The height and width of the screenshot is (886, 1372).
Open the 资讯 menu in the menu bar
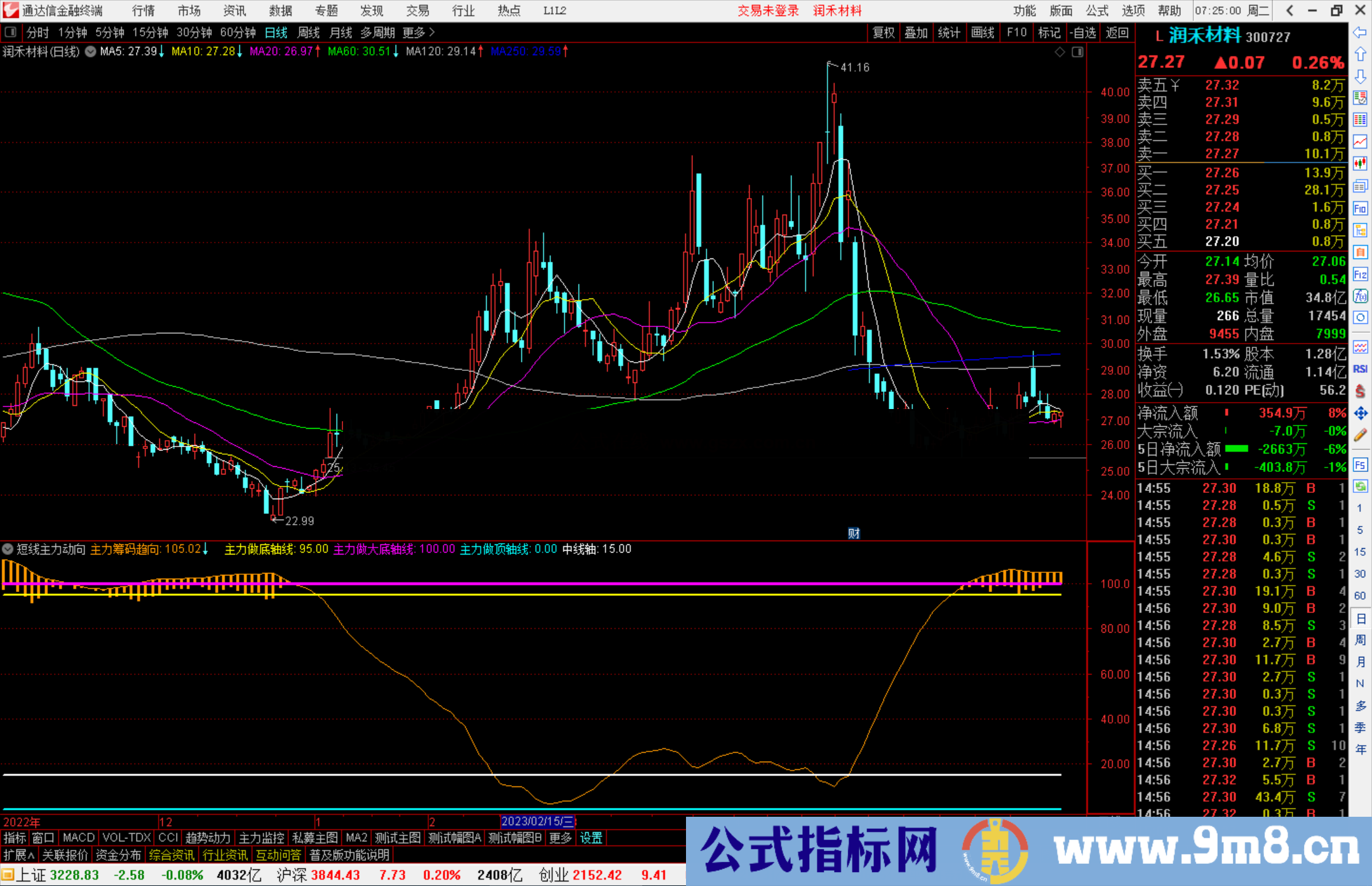(234, 10)
